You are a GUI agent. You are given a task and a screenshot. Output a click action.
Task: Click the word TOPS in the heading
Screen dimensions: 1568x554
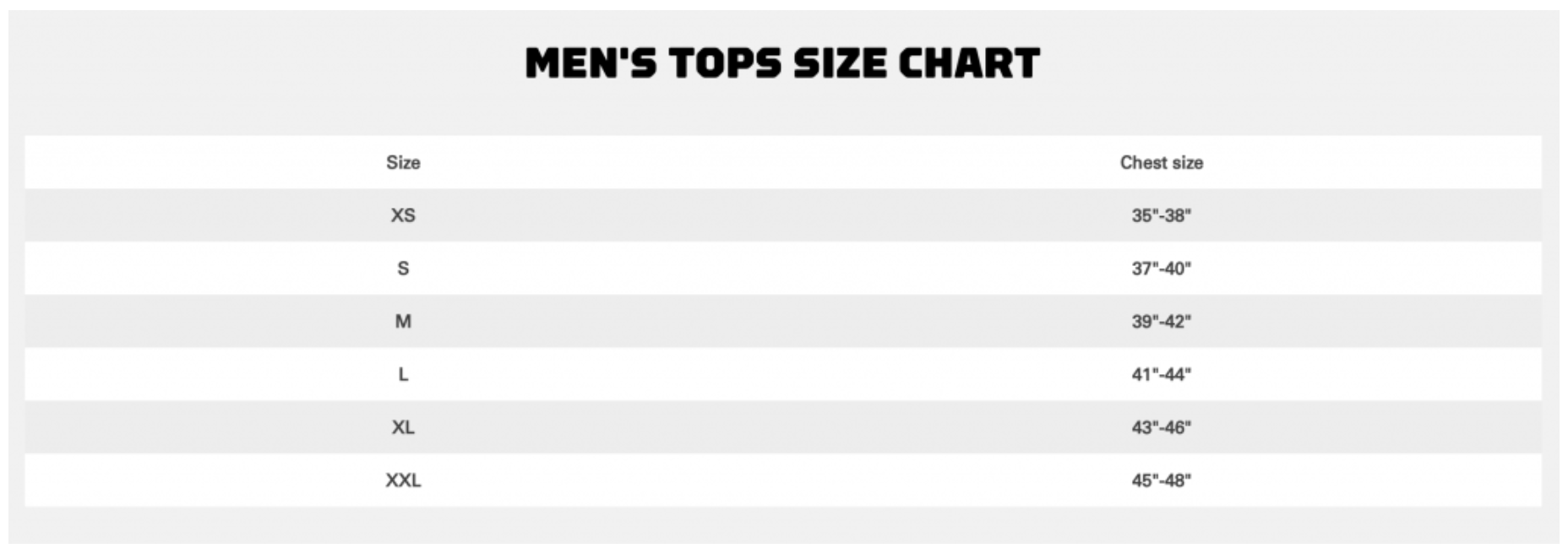(725, 63)
